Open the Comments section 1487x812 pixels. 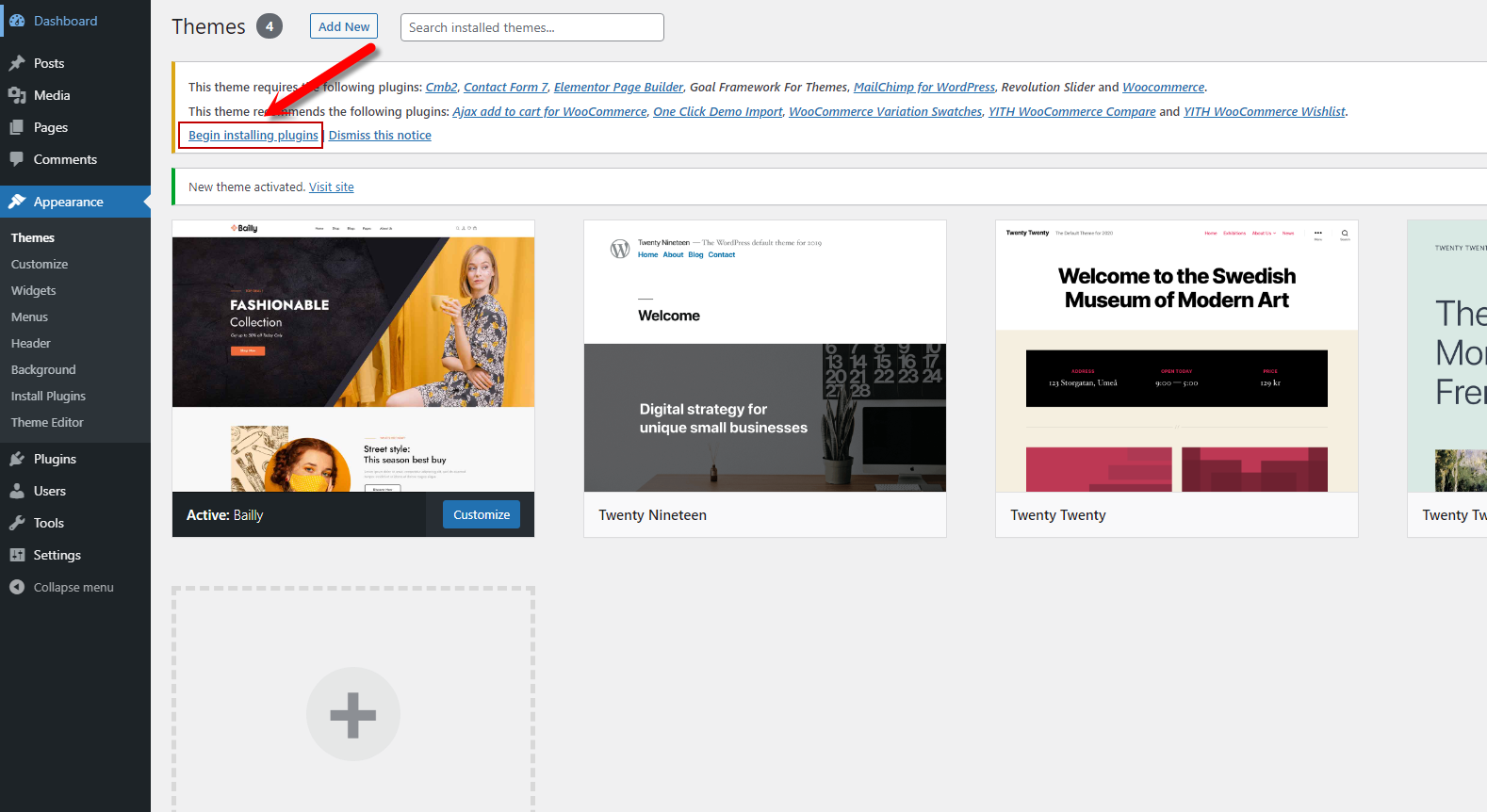point(75,159)
